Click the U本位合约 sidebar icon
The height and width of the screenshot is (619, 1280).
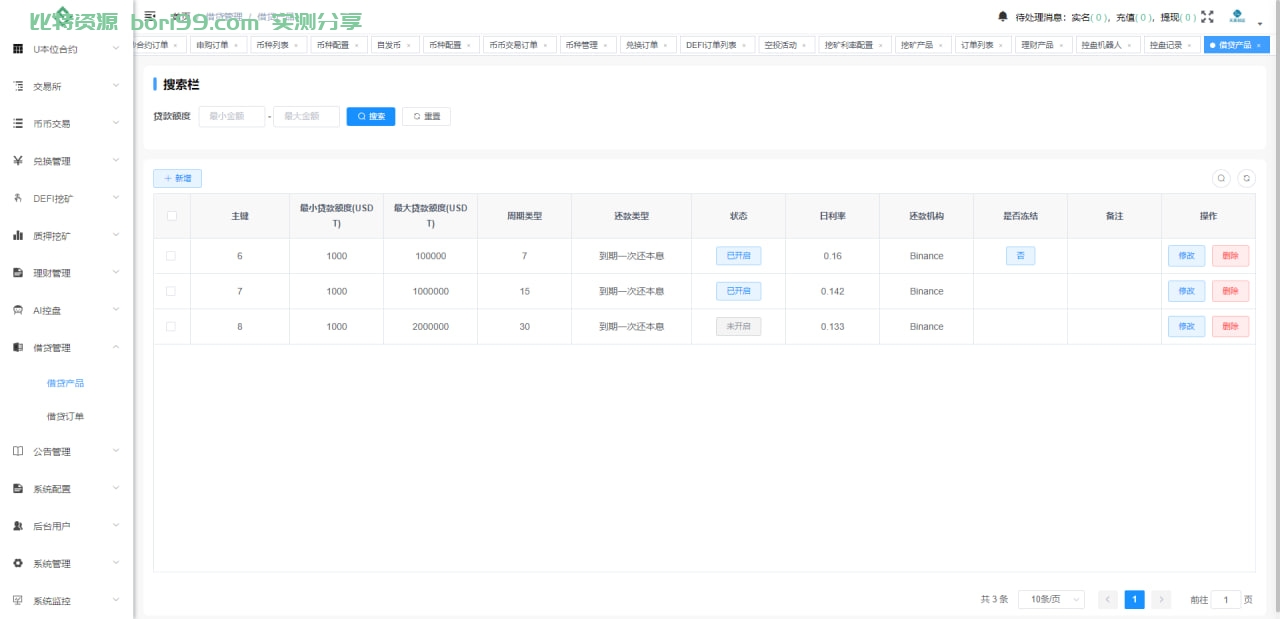pyautogui.click(x=18, y=49)
